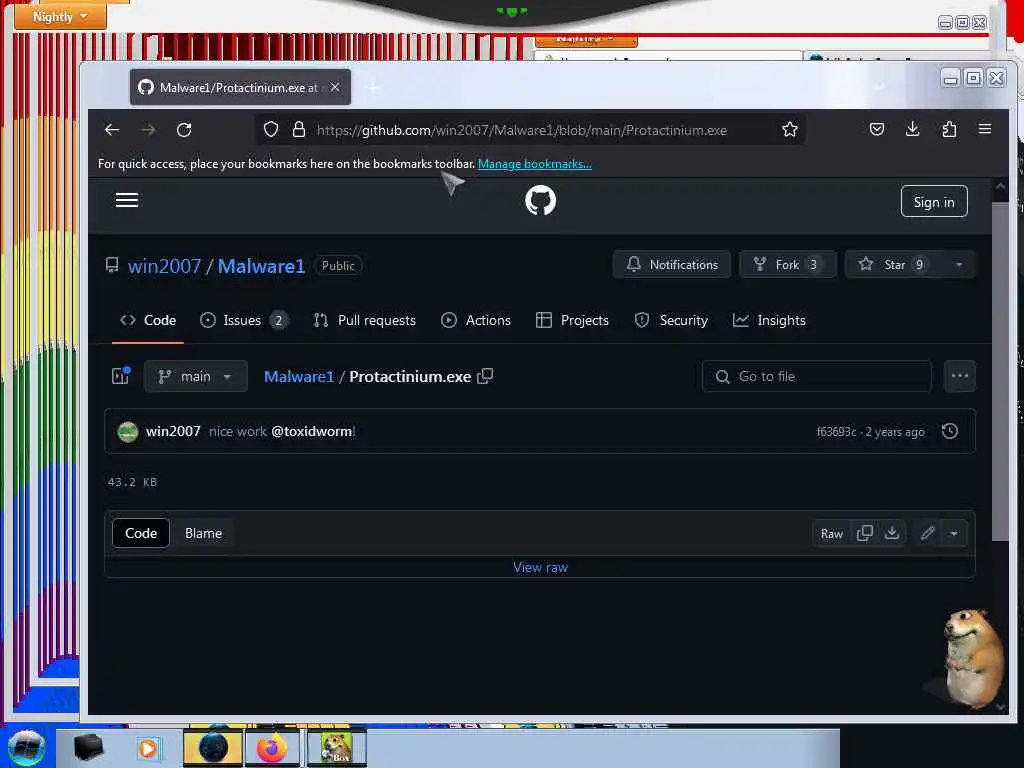Open the Pull requests tab
Image resolution: width=1024 pixels, height=768 pixels.
[364, 320]
